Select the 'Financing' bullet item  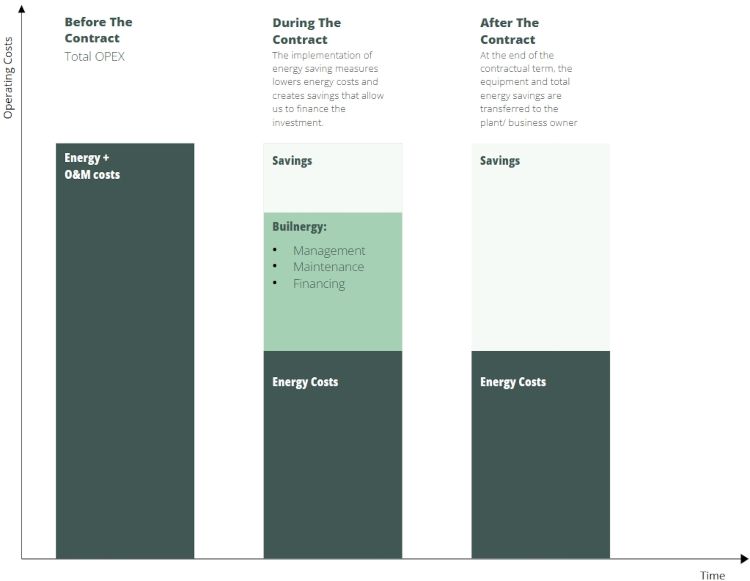(x=319, y=284)
